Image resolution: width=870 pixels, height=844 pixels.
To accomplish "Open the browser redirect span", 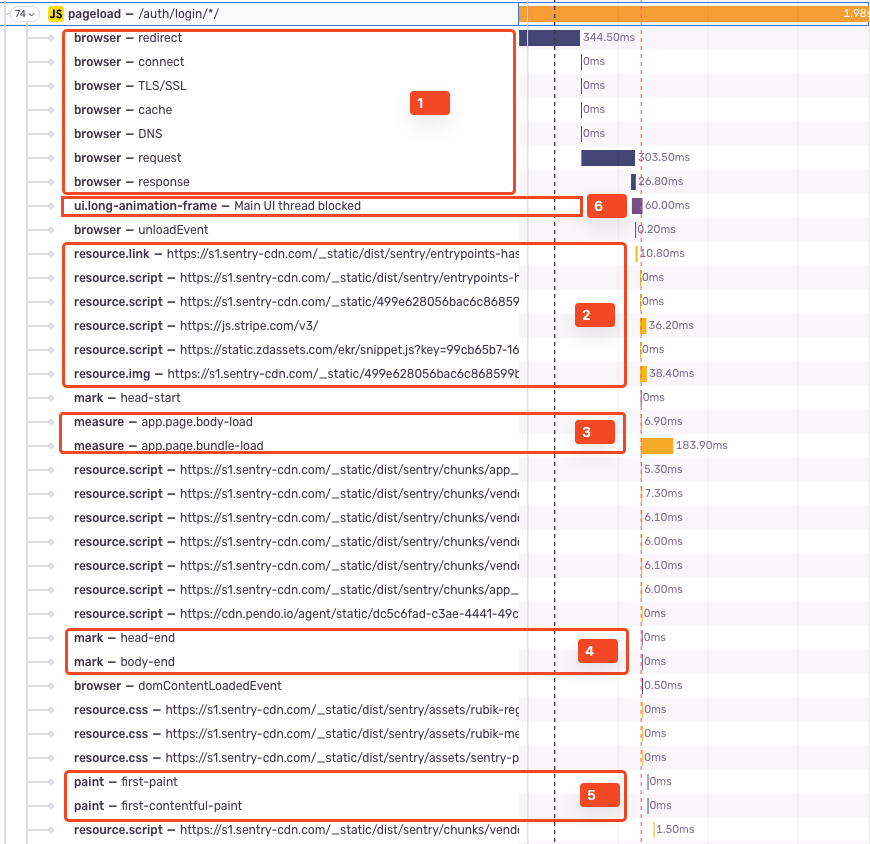I will (x=128, y=38).
